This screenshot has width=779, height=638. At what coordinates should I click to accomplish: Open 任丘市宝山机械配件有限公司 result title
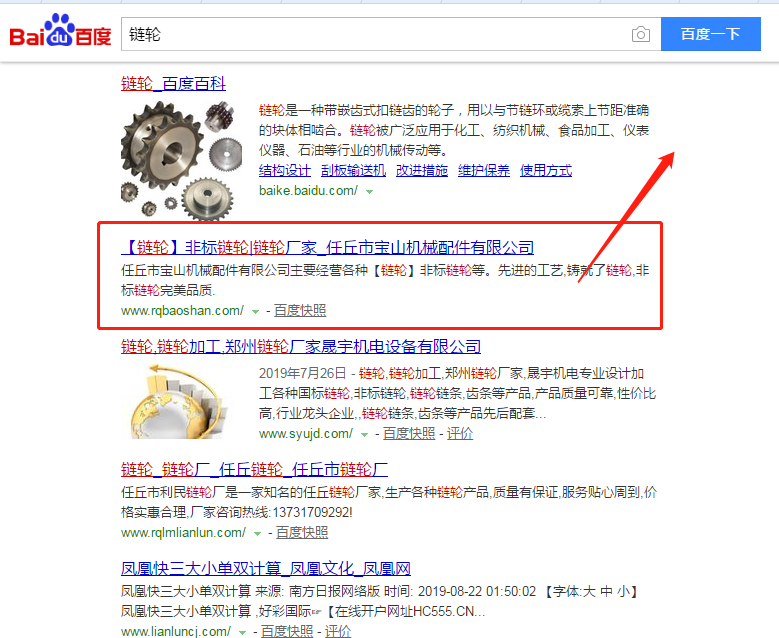[327, 247]
